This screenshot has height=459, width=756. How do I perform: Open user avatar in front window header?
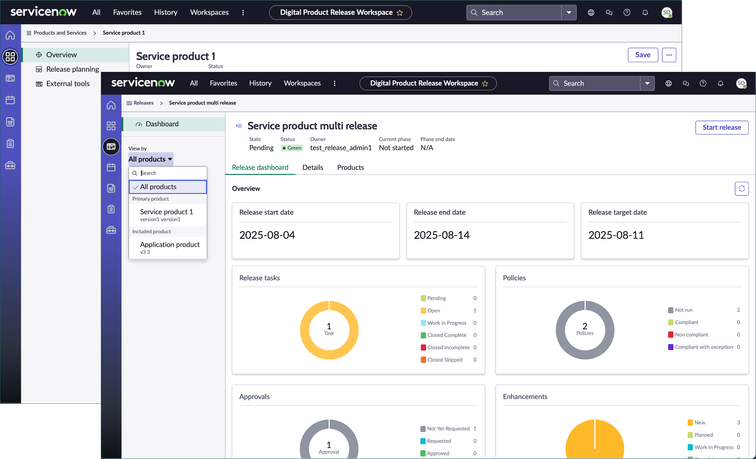(x=741, y=83)
